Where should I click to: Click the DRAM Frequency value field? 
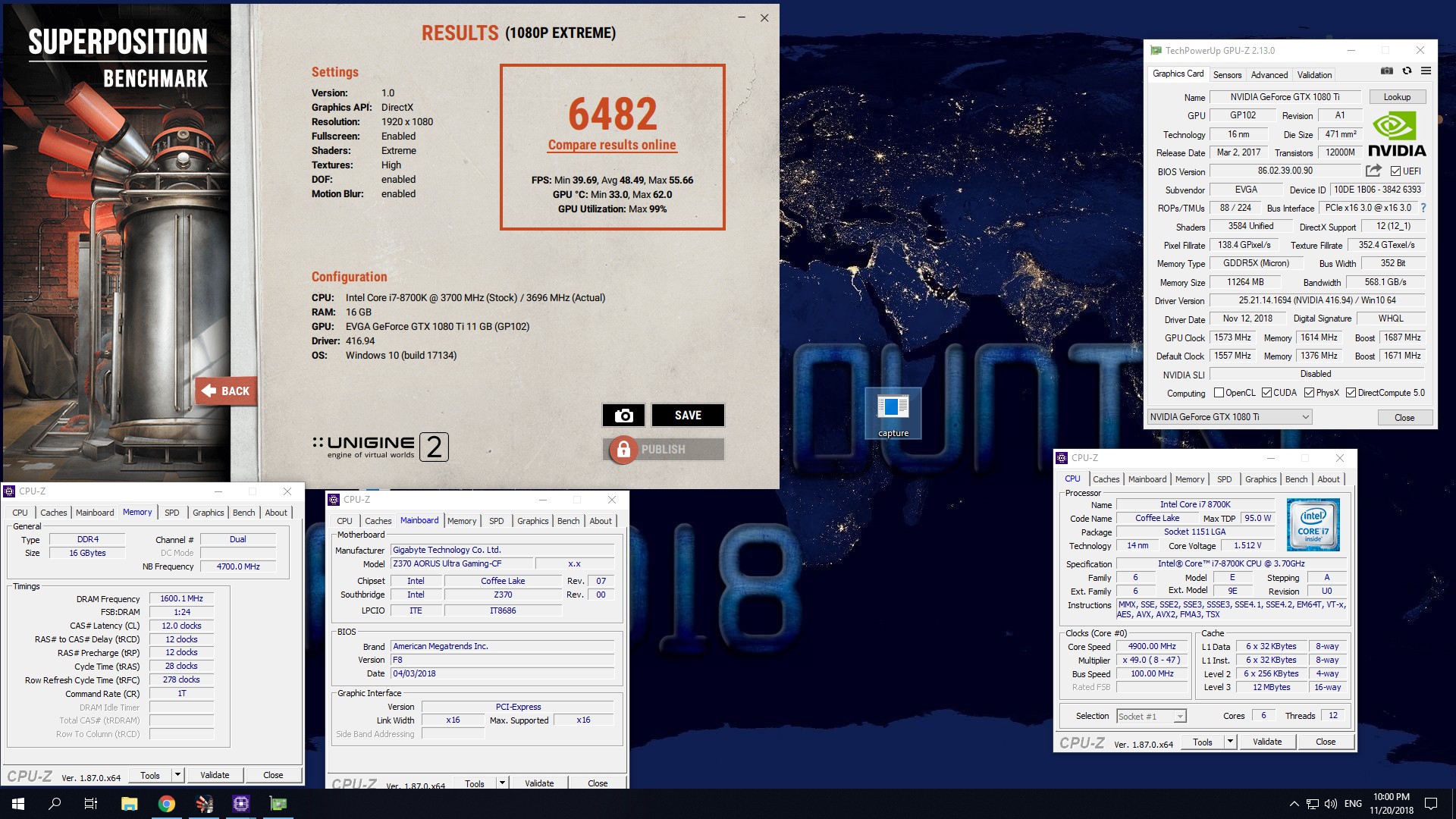pos(181,599)
